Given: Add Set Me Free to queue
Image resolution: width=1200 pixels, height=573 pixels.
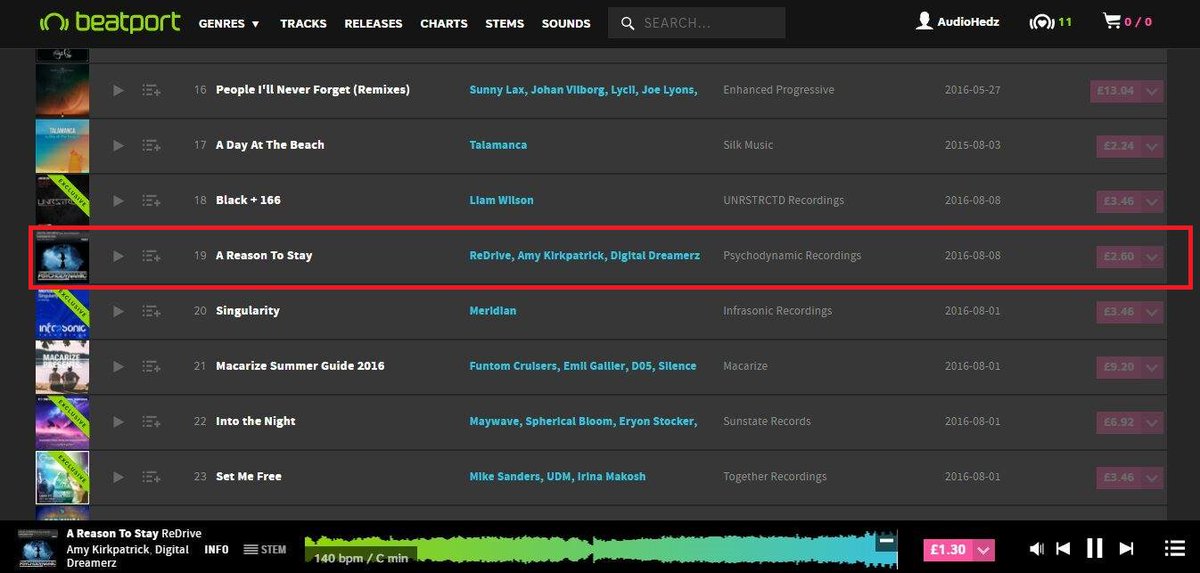Looking at the screenshot, I should tap(151, 477).
